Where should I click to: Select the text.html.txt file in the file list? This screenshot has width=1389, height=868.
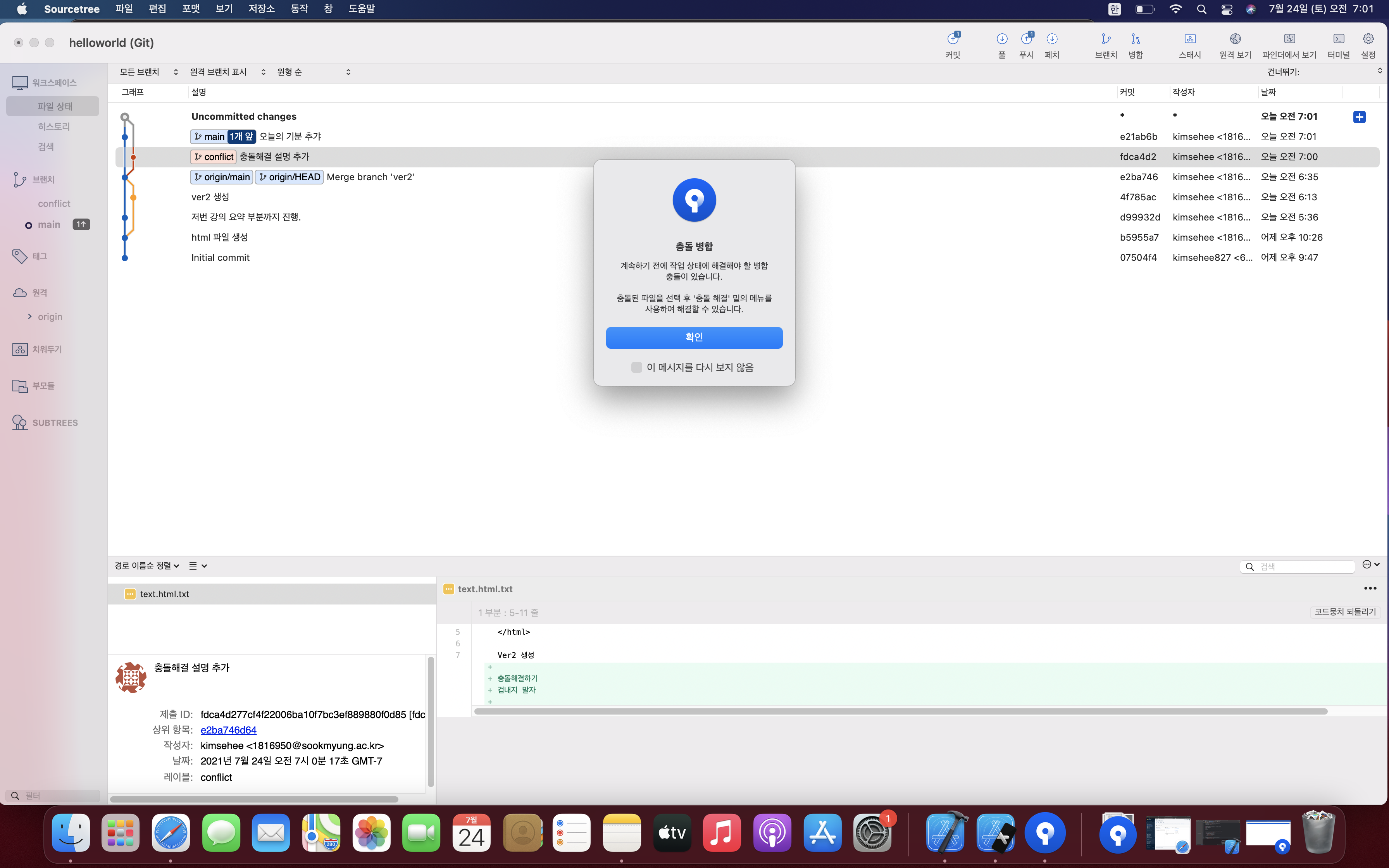[272, 594]
